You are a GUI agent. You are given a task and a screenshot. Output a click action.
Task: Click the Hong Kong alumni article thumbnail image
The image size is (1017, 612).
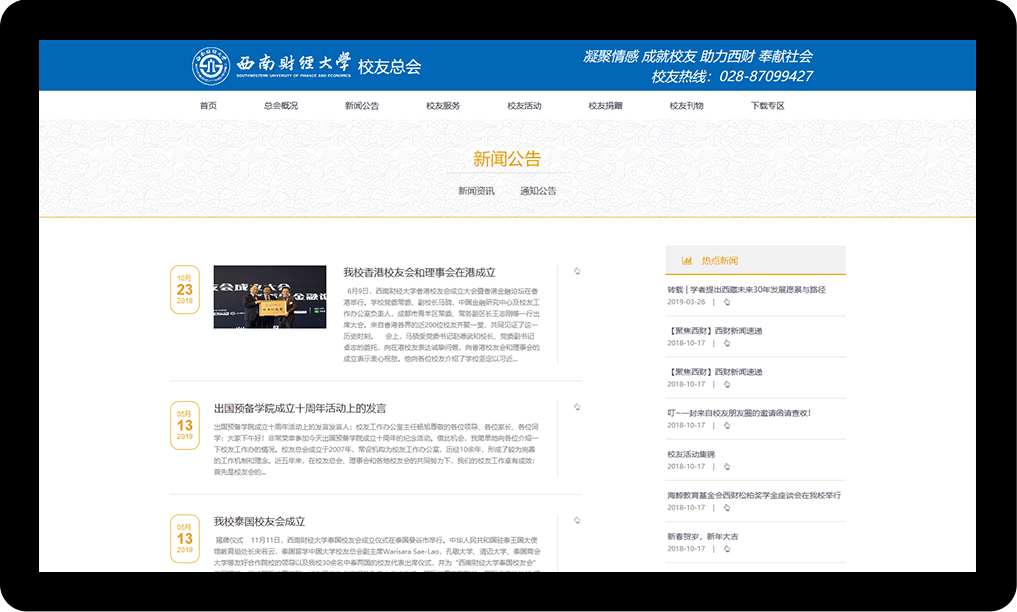269,297
